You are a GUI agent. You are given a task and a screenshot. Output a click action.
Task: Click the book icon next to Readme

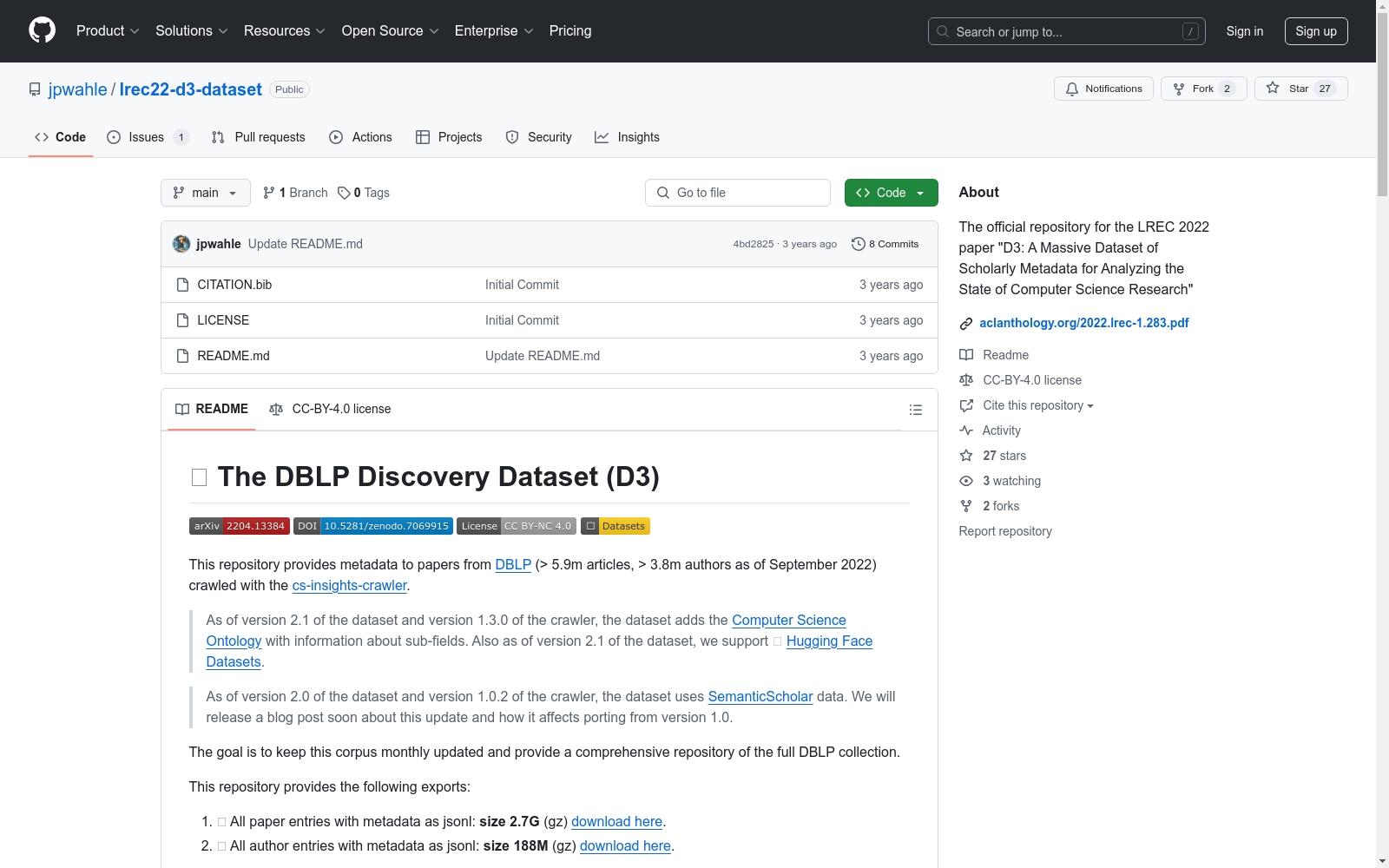pos(966,355)
